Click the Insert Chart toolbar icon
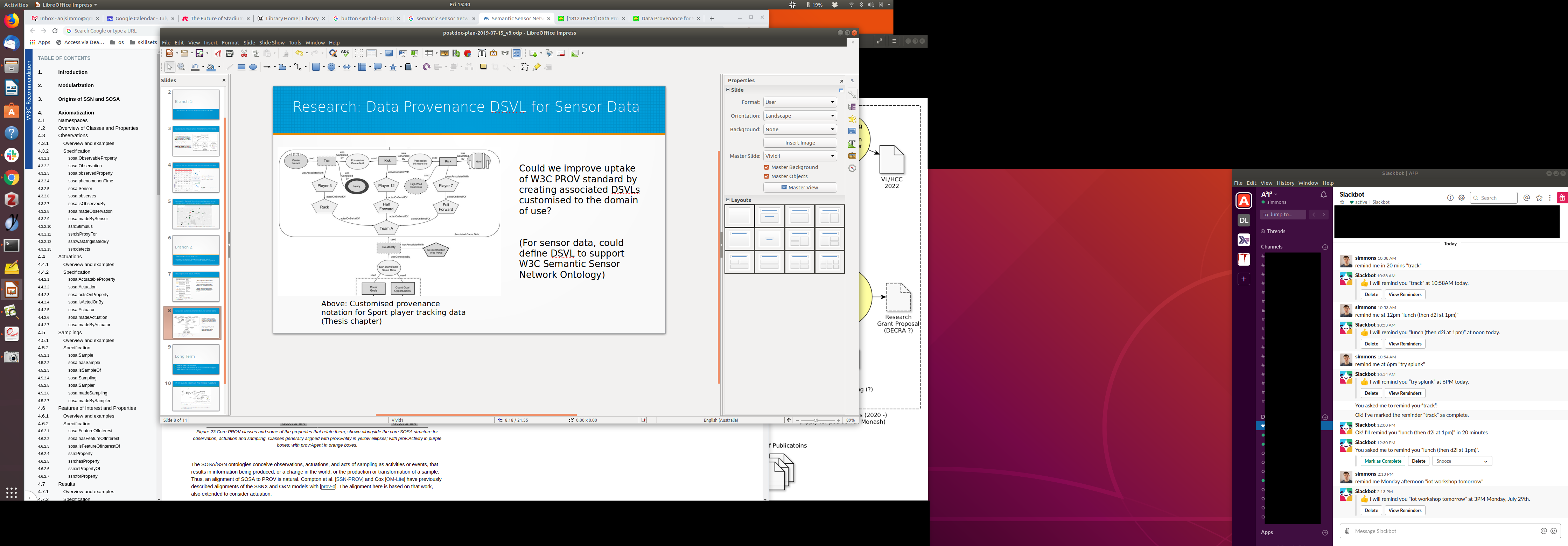This screenshot has height=546, width=1568. click(x=468, y=54)
